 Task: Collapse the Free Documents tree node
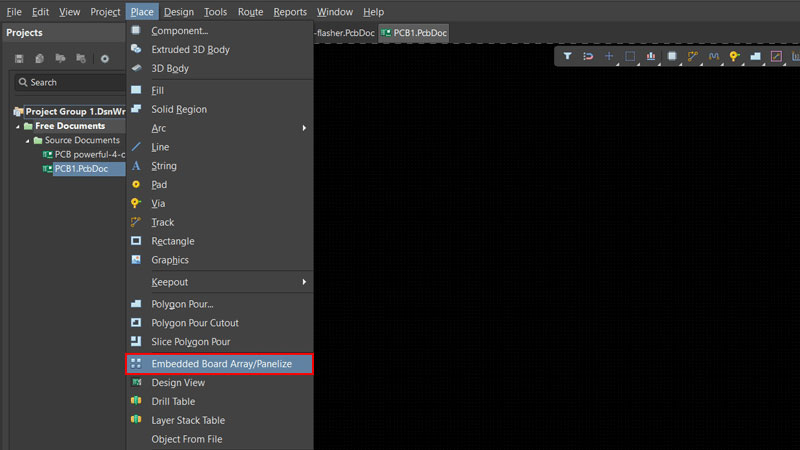click(x=17, y=126)
